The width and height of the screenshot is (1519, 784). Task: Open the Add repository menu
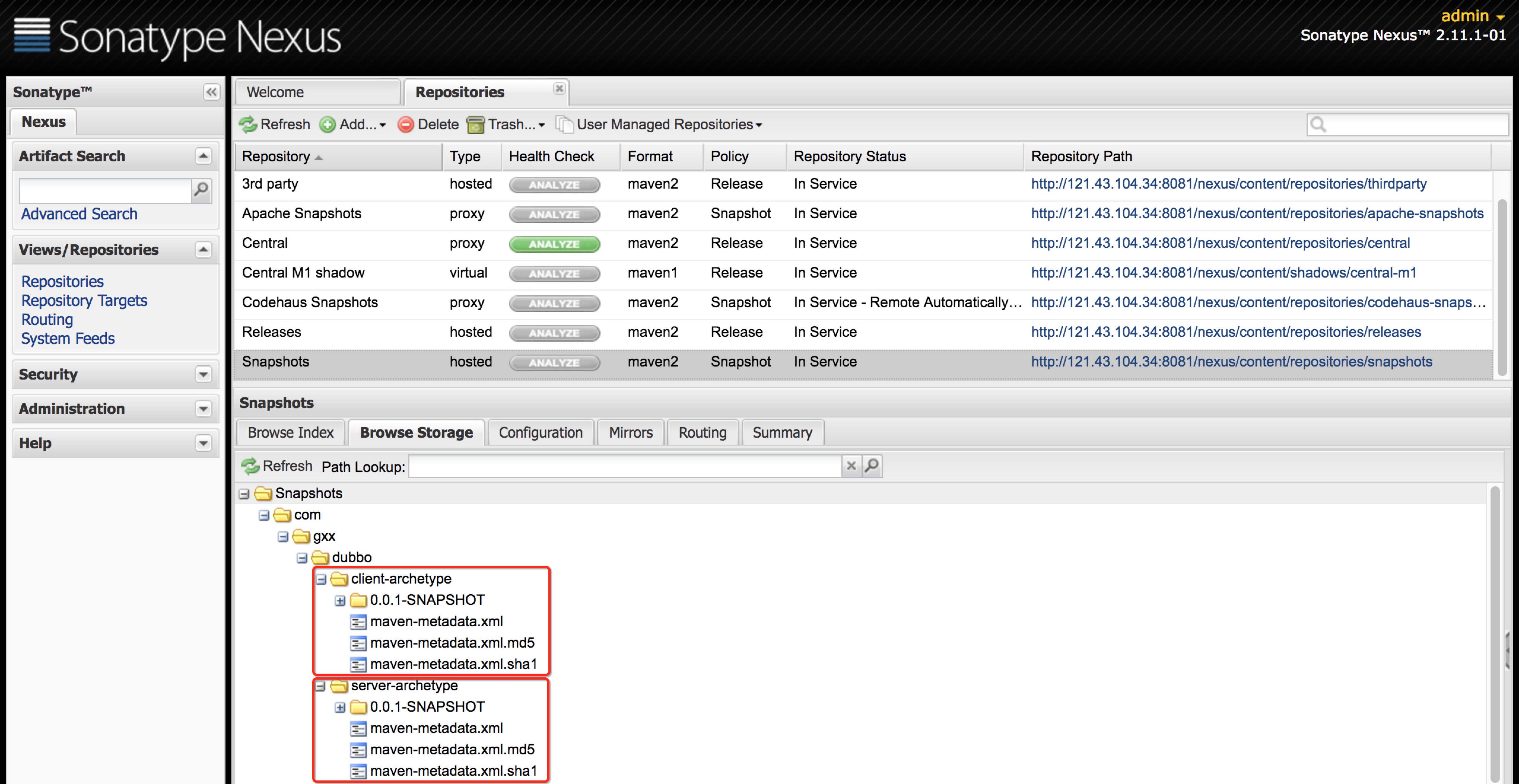click(x=353, y=124)
